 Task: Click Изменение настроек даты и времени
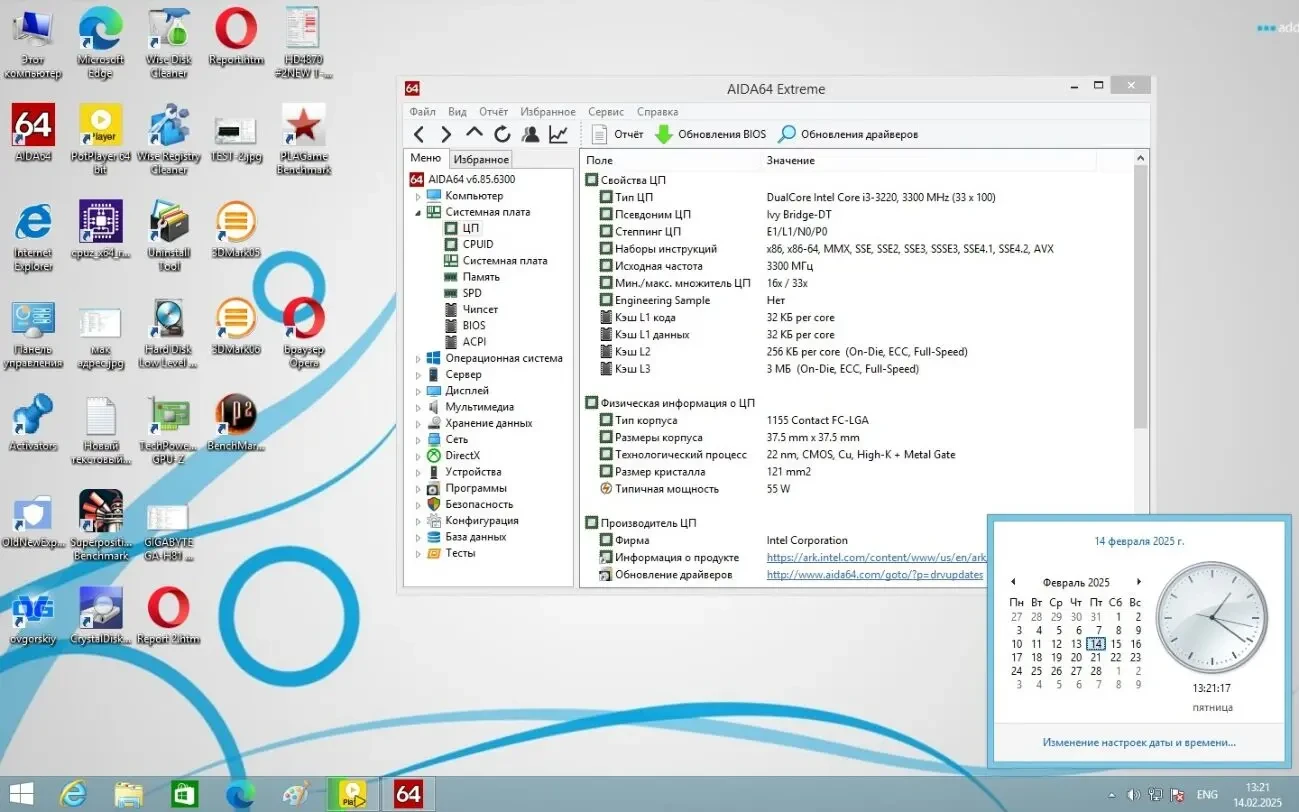pos(1138,742)
